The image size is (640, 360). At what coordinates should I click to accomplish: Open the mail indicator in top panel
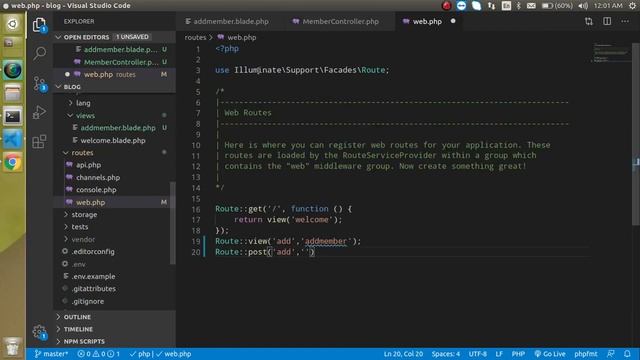(x=531, y=6)
